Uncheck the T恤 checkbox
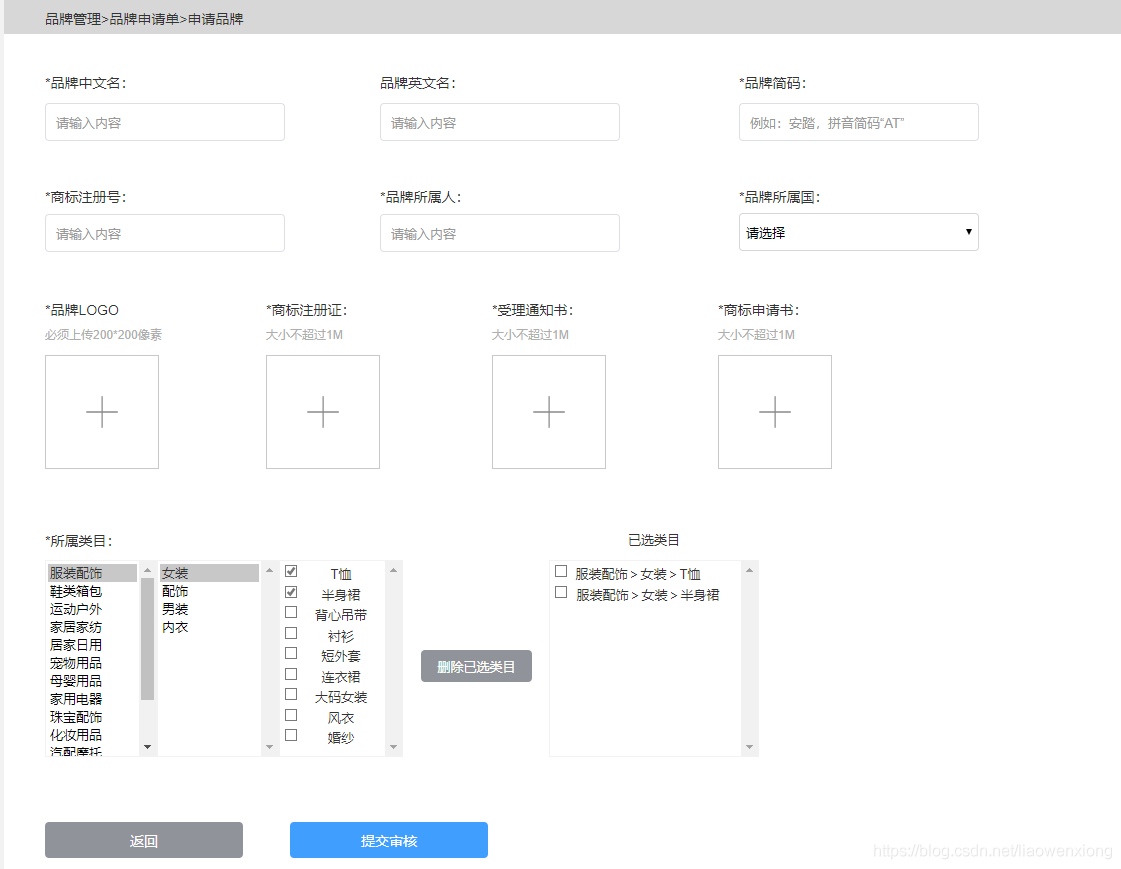Image resolution: width=1121 pixels, height=869 pixels. (290, 571)
